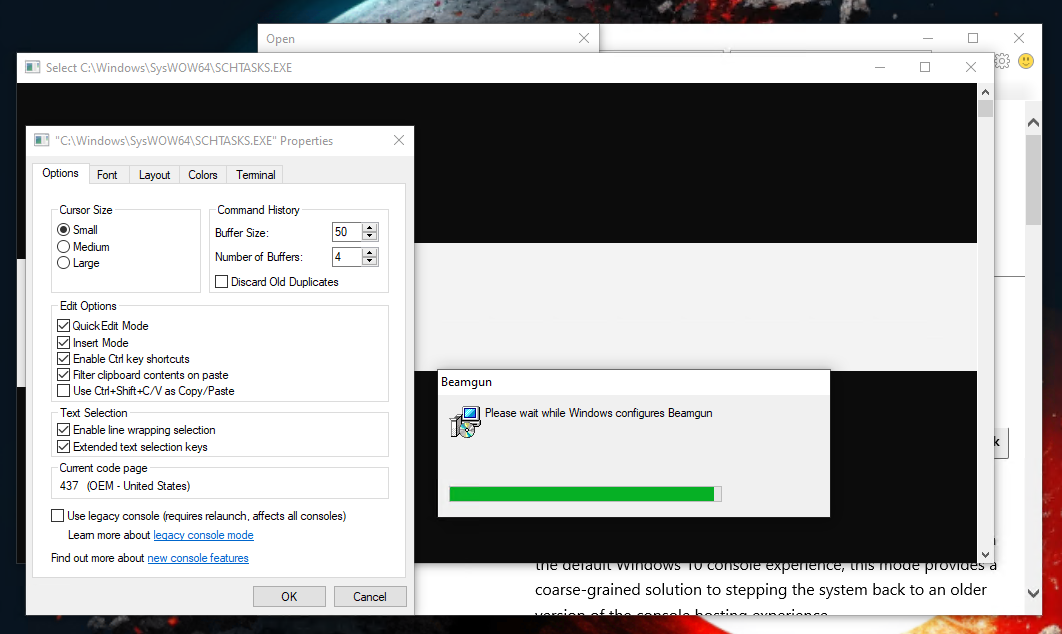Enable Discard Old Duplicates
1062x634 pixels.
tap(222, 282)
